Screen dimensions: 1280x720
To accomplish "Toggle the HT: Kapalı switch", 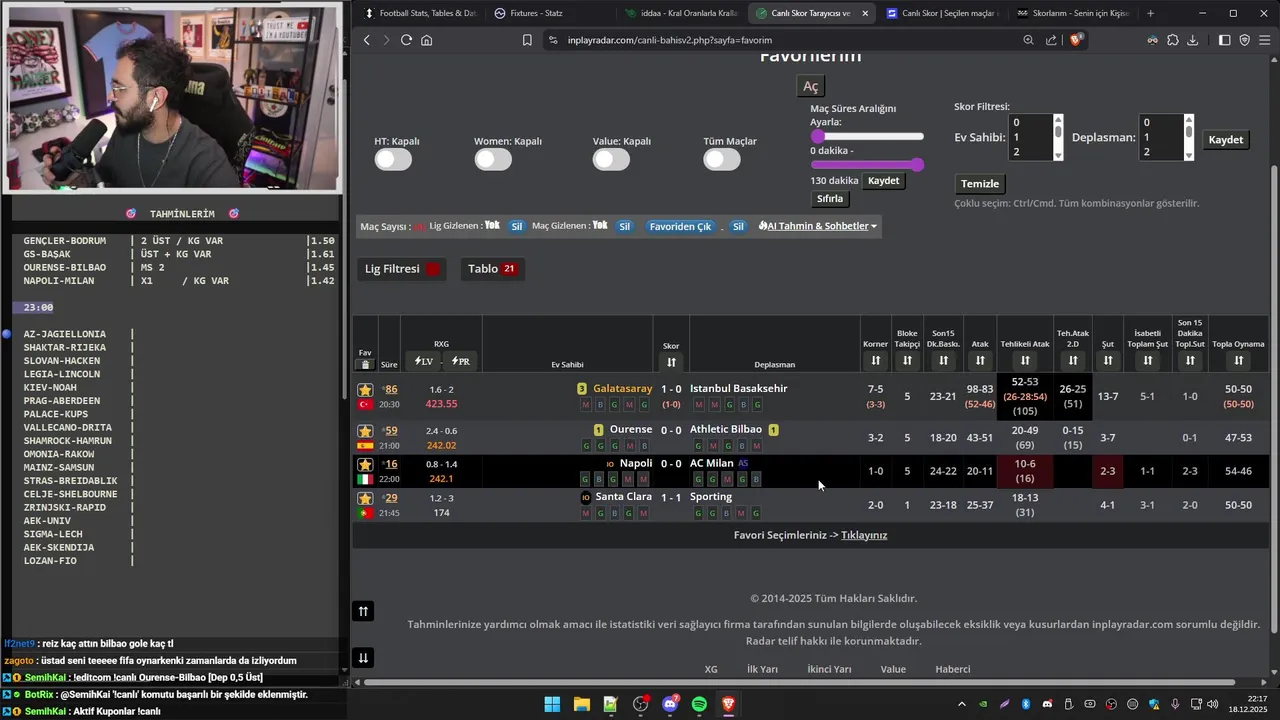I will [393, 159].
